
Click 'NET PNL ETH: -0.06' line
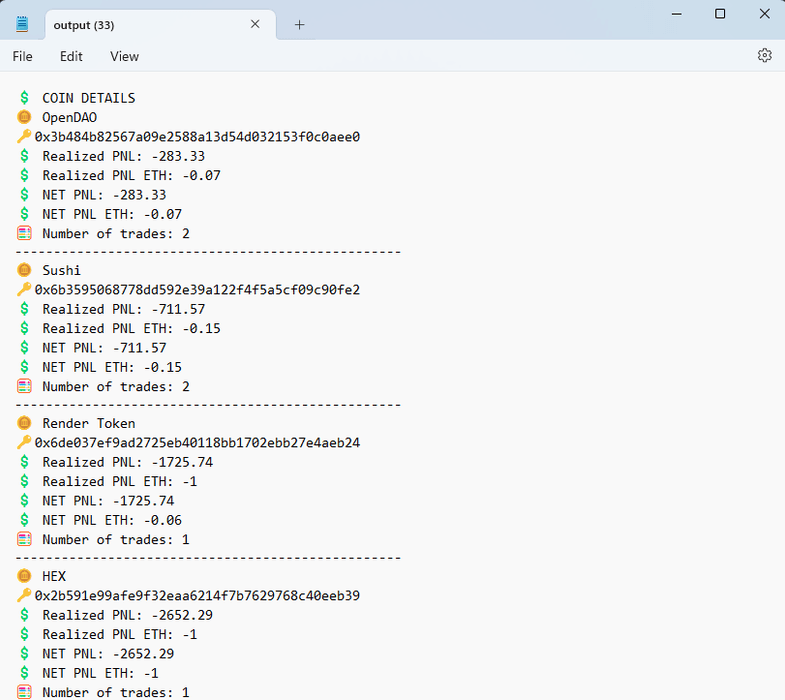coord(112,520)
